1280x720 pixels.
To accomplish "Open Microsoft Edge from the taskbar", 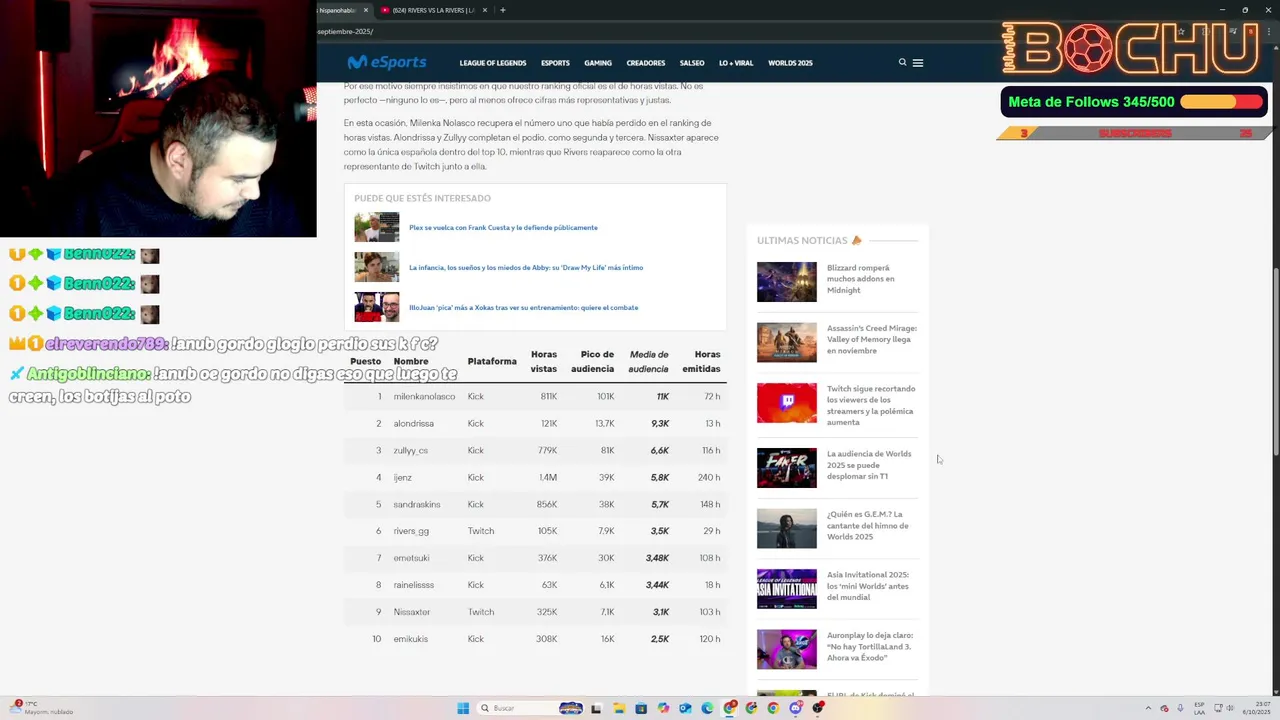I will (707, 708).
